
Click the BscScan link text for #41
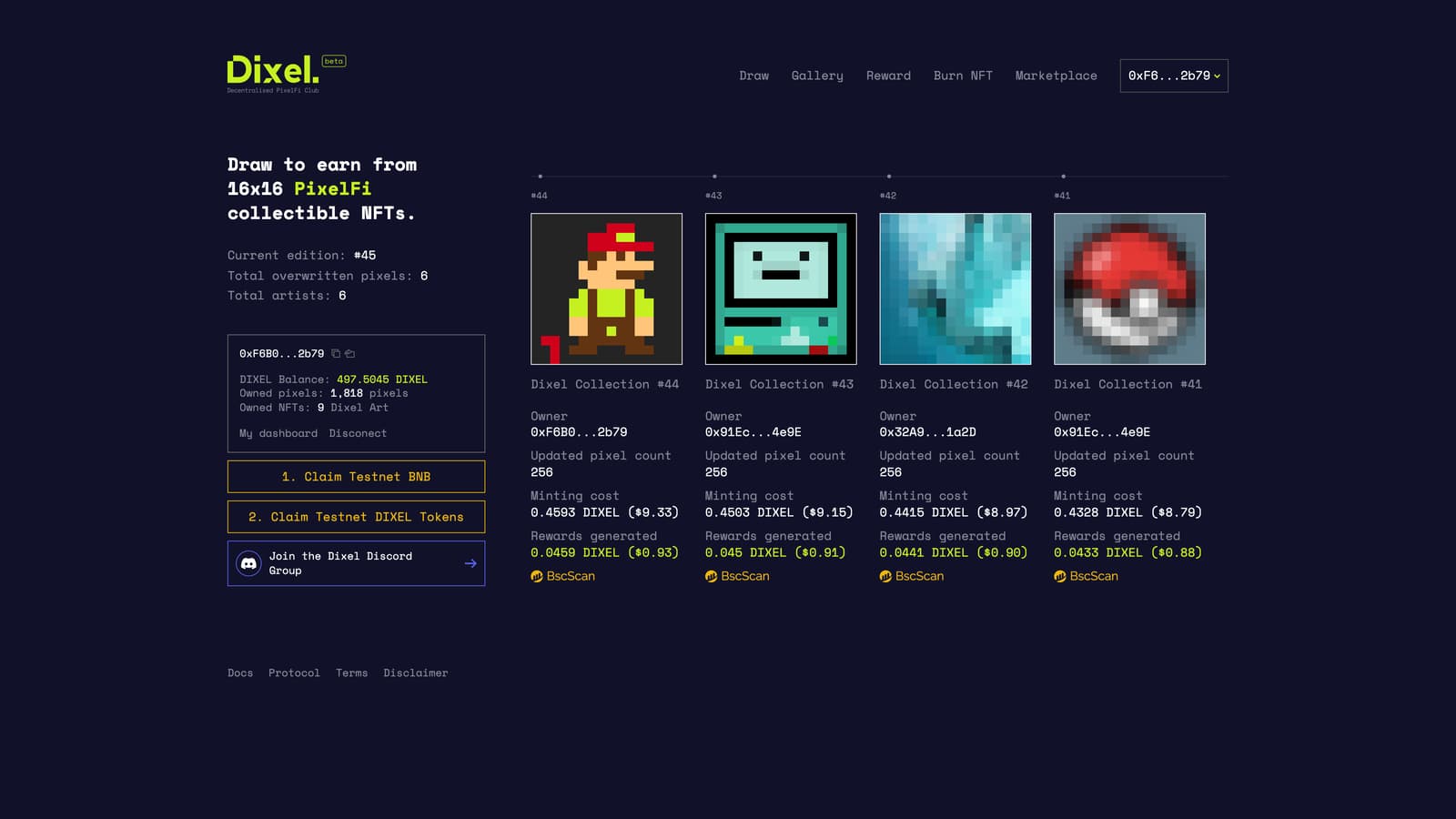point(1094,576)
